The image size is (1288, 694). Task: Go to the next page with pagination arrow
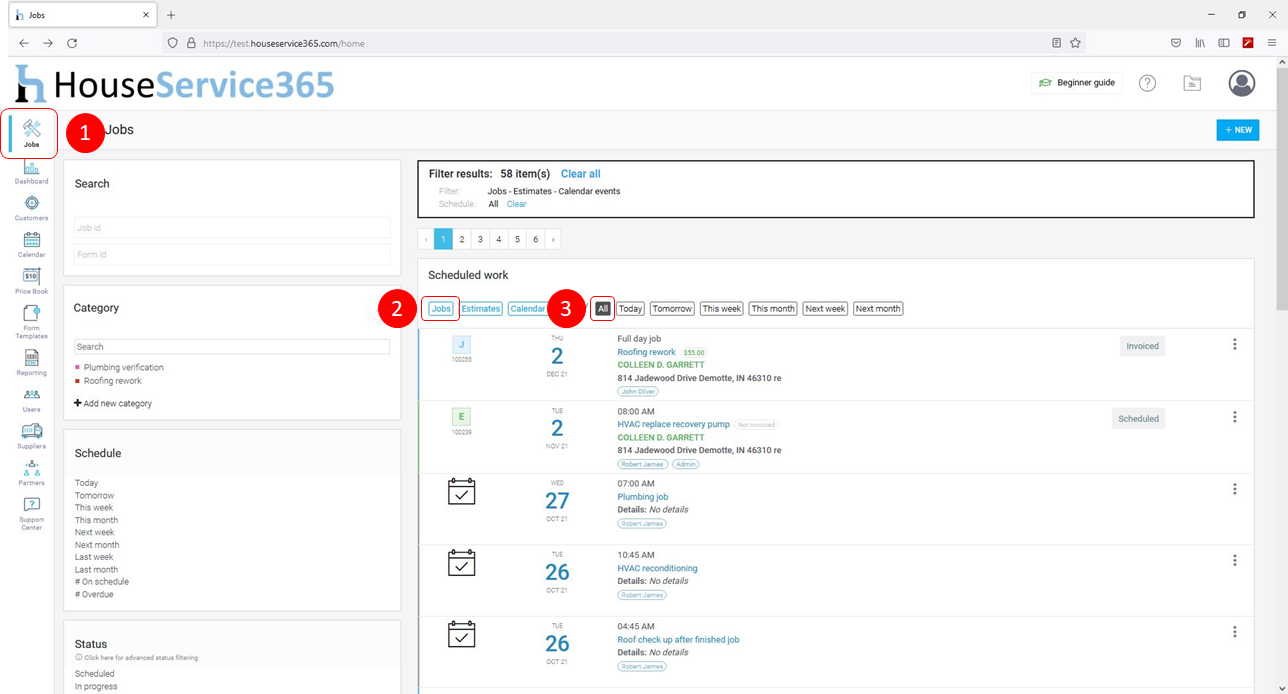(553, 239)
